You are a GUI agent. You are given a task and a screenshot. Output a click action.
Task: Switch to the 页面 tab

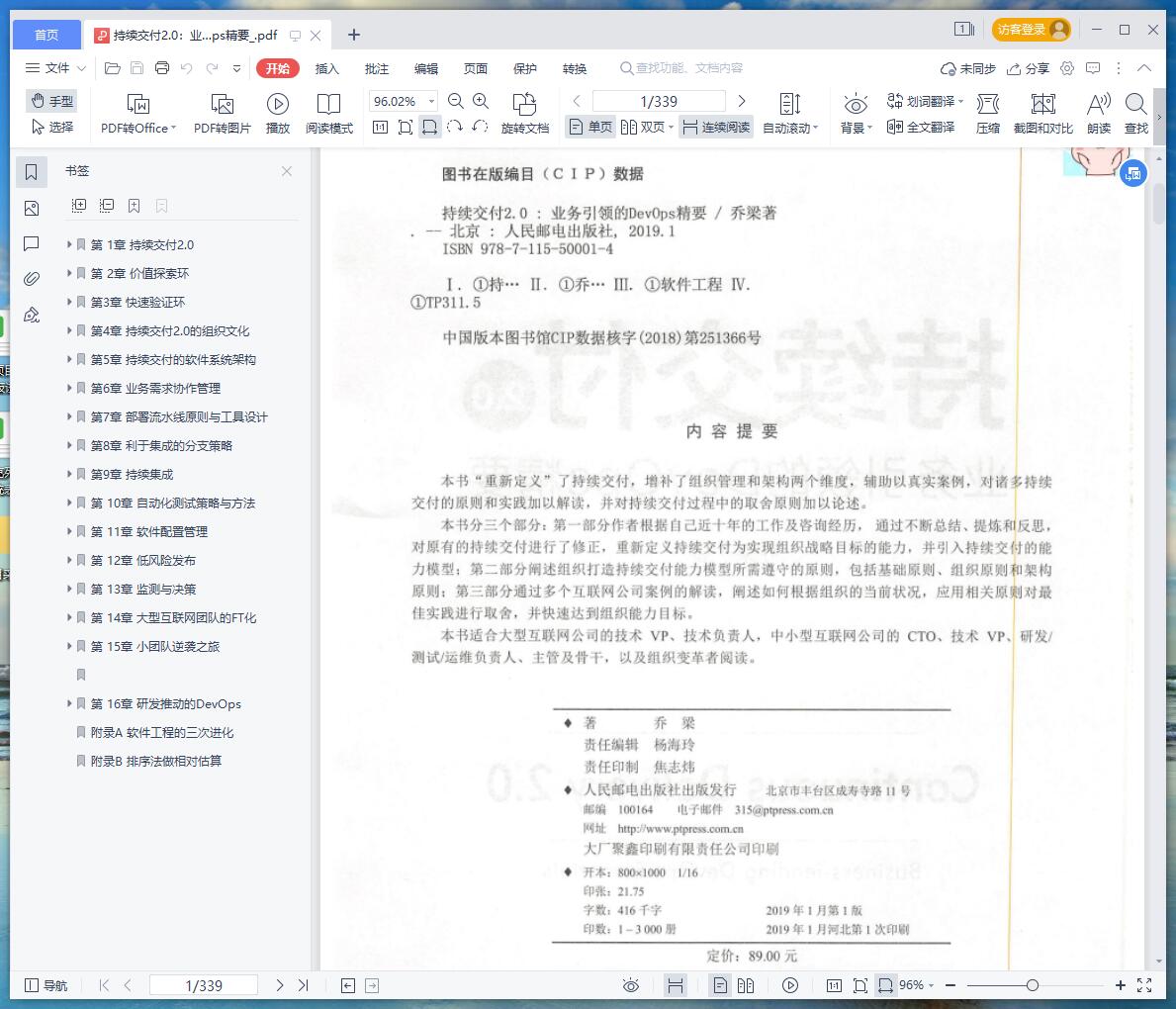pos(476,69)
